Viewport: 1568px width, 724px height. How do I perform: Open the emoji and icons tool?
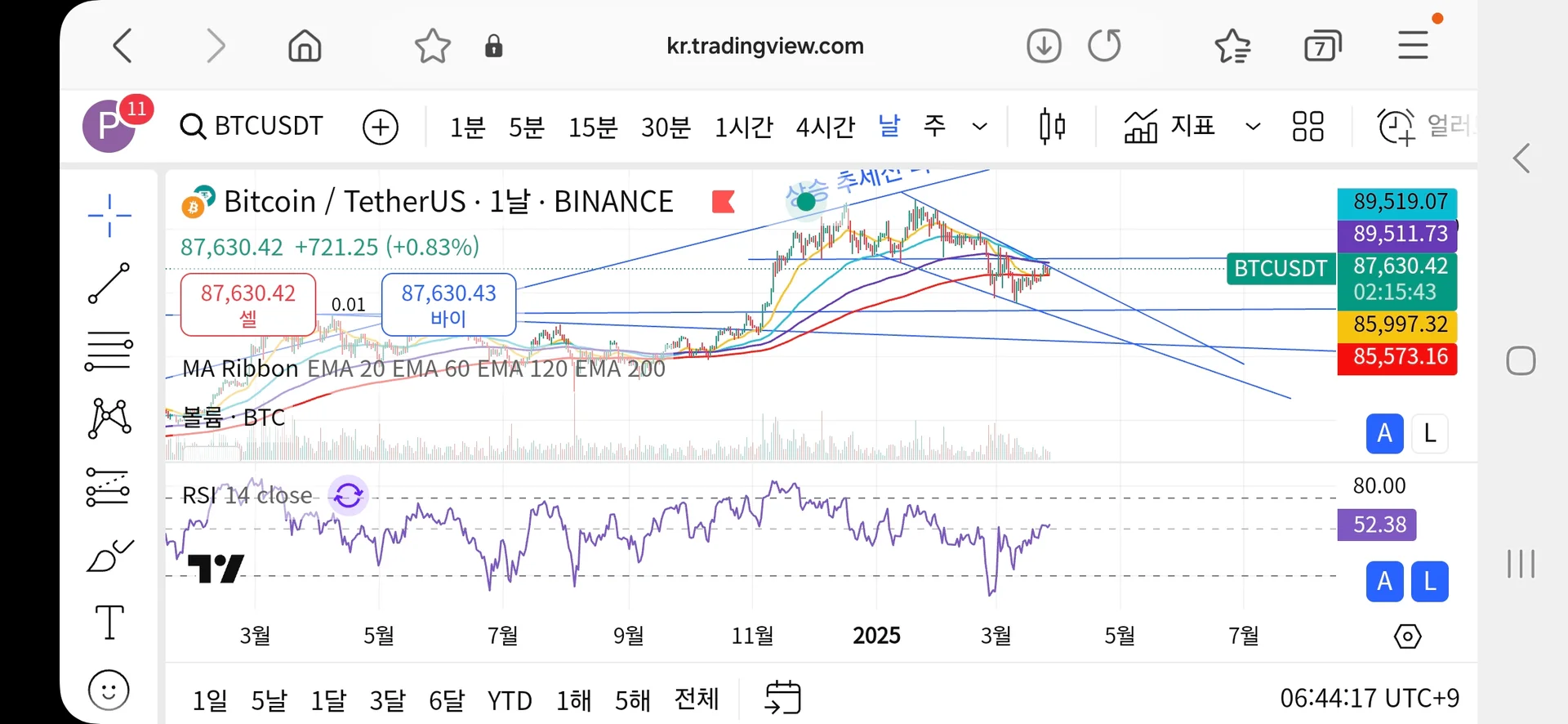[x=109, y=690]
